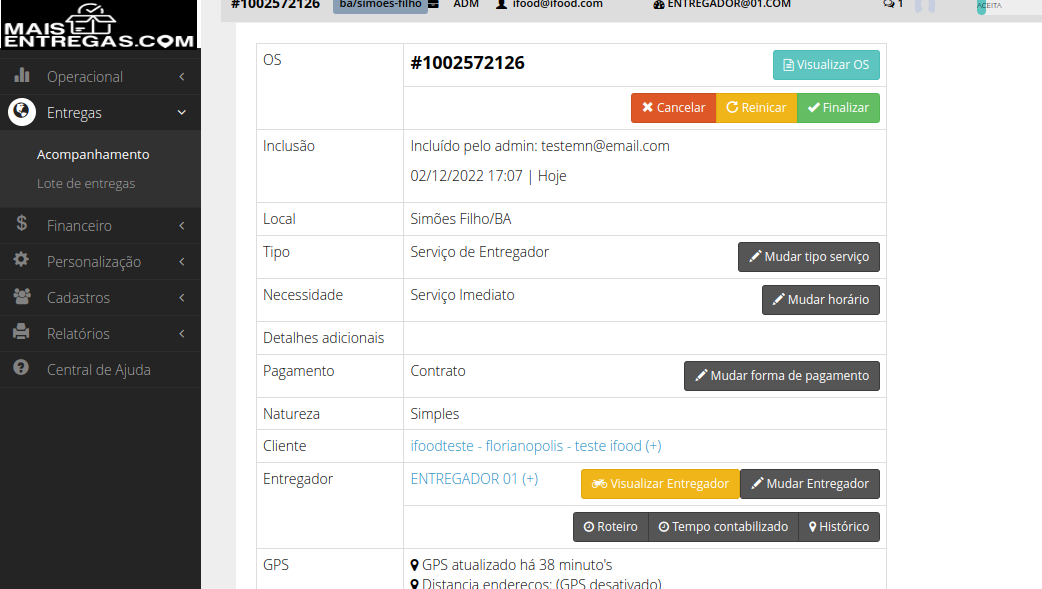Click the ba/simoes-filho tag in header

(x=380, y=5)
